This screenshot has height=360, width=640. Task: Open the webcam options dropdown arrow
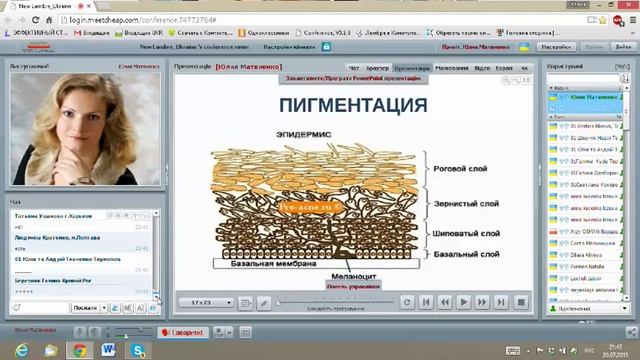[229, 333]
